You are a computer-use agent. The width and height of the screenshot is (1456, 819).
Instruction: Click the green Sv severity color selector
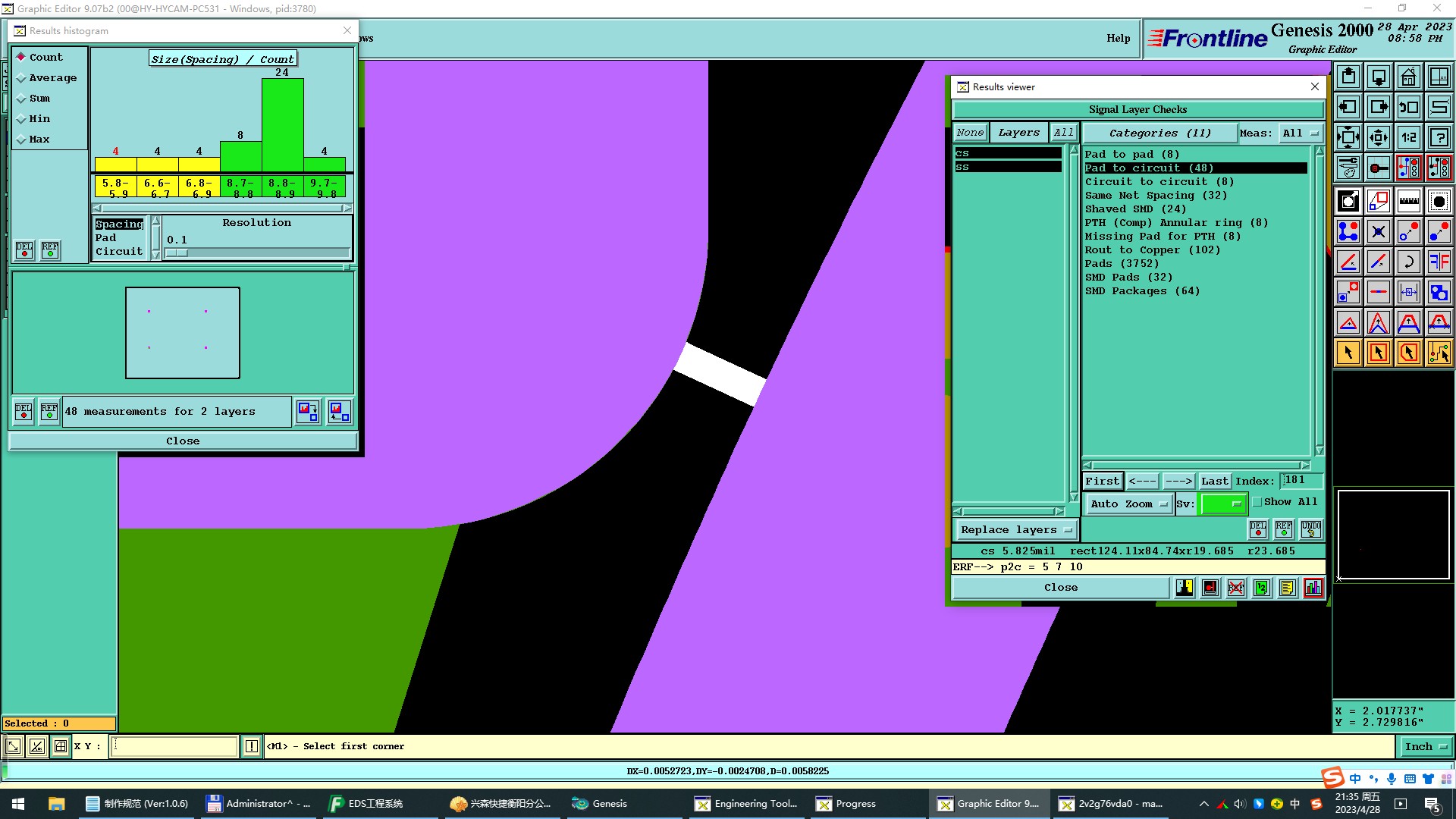coord(1222,504)
